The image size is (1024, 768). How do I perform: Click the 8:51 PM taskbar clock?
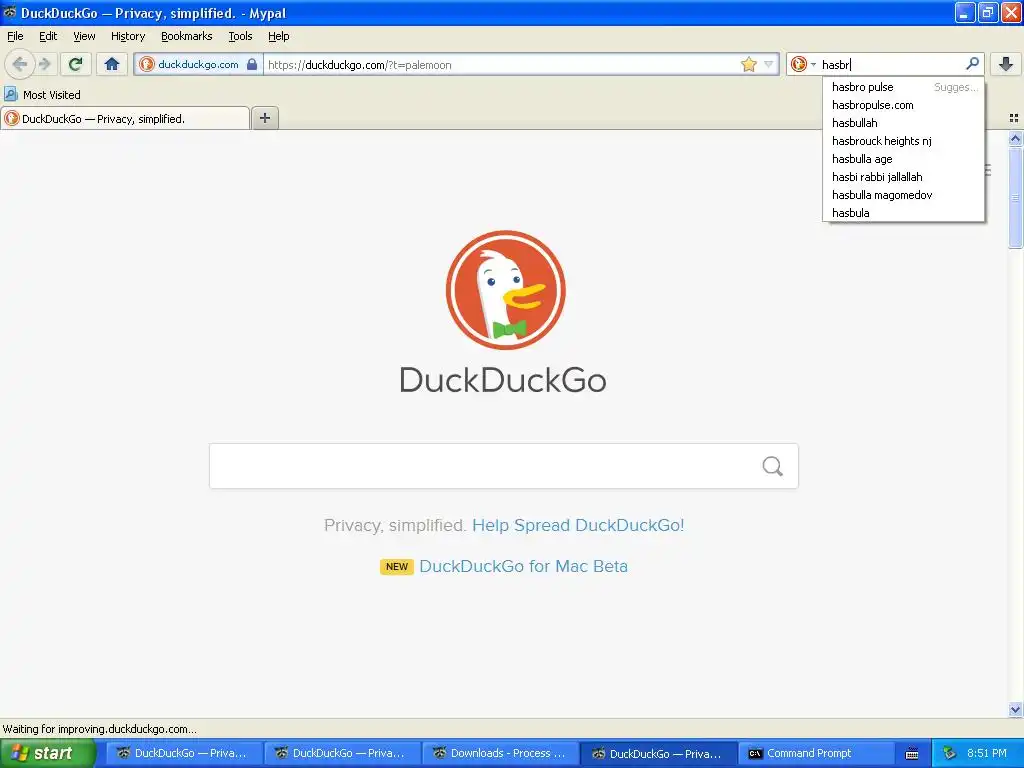[987, 753]
